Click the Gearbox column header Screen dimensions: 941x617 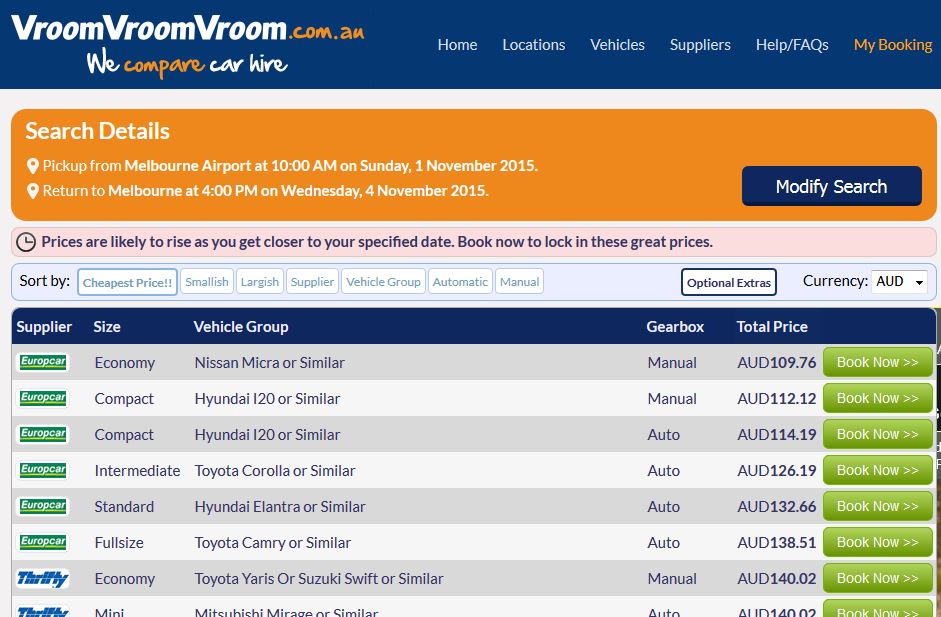[x=675, y=327]
